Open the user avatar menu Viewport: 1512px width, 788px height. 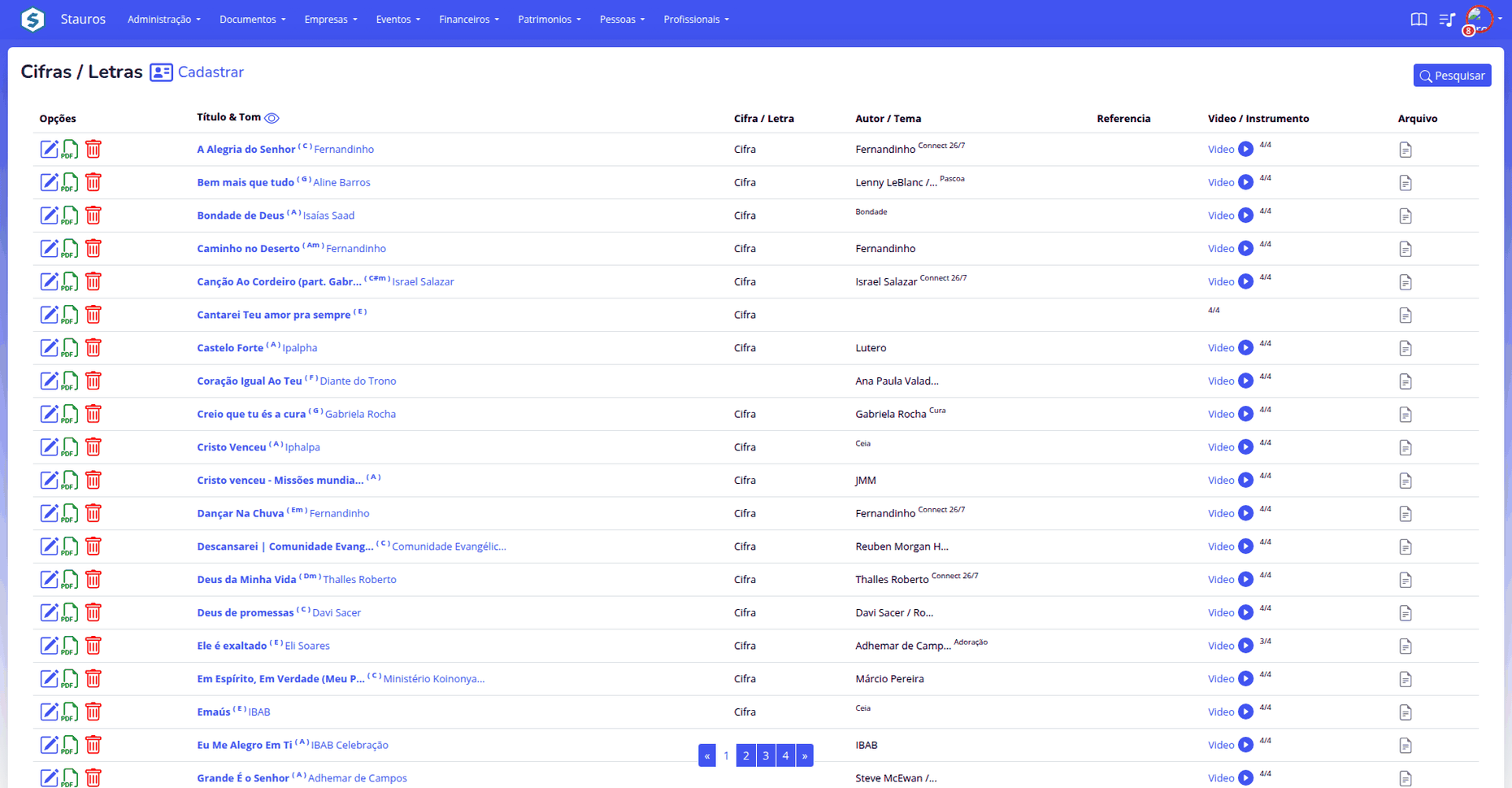coord(1479,19)
